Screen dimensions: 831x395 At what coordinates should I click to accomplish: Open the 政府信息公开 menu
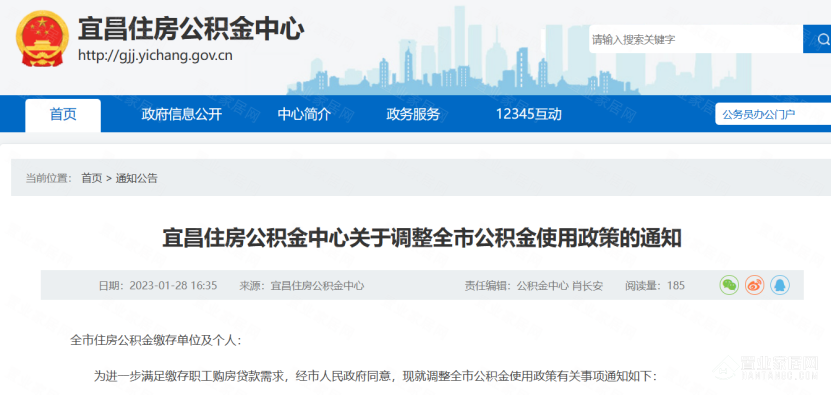[x=181, y=115]
